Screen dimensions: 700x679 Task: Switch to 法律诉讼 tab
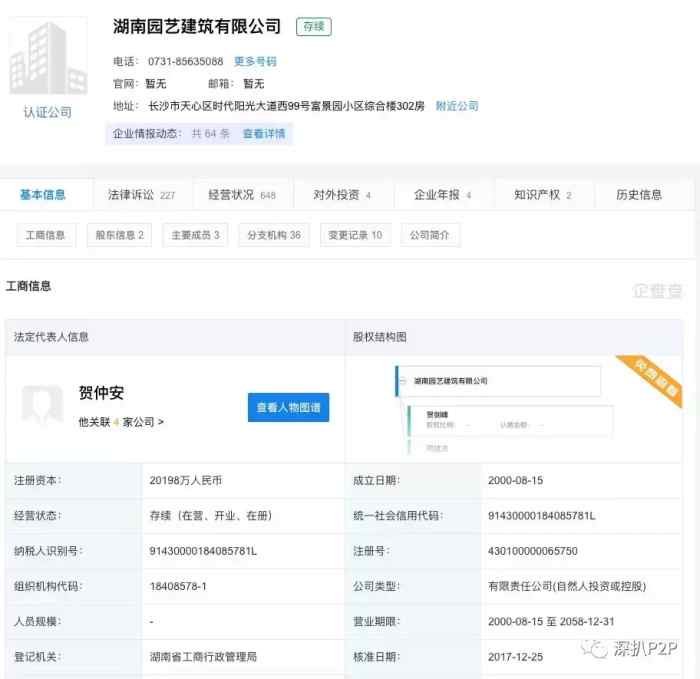point(139,195)
